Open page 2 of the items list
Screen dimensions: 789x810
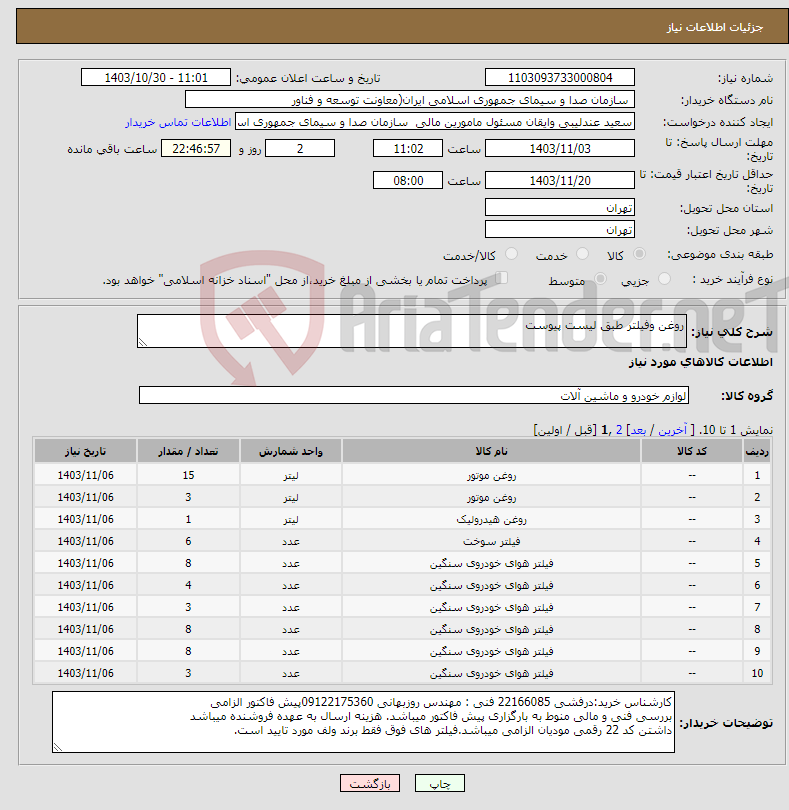pyautogui.click(x=619, y=430)
